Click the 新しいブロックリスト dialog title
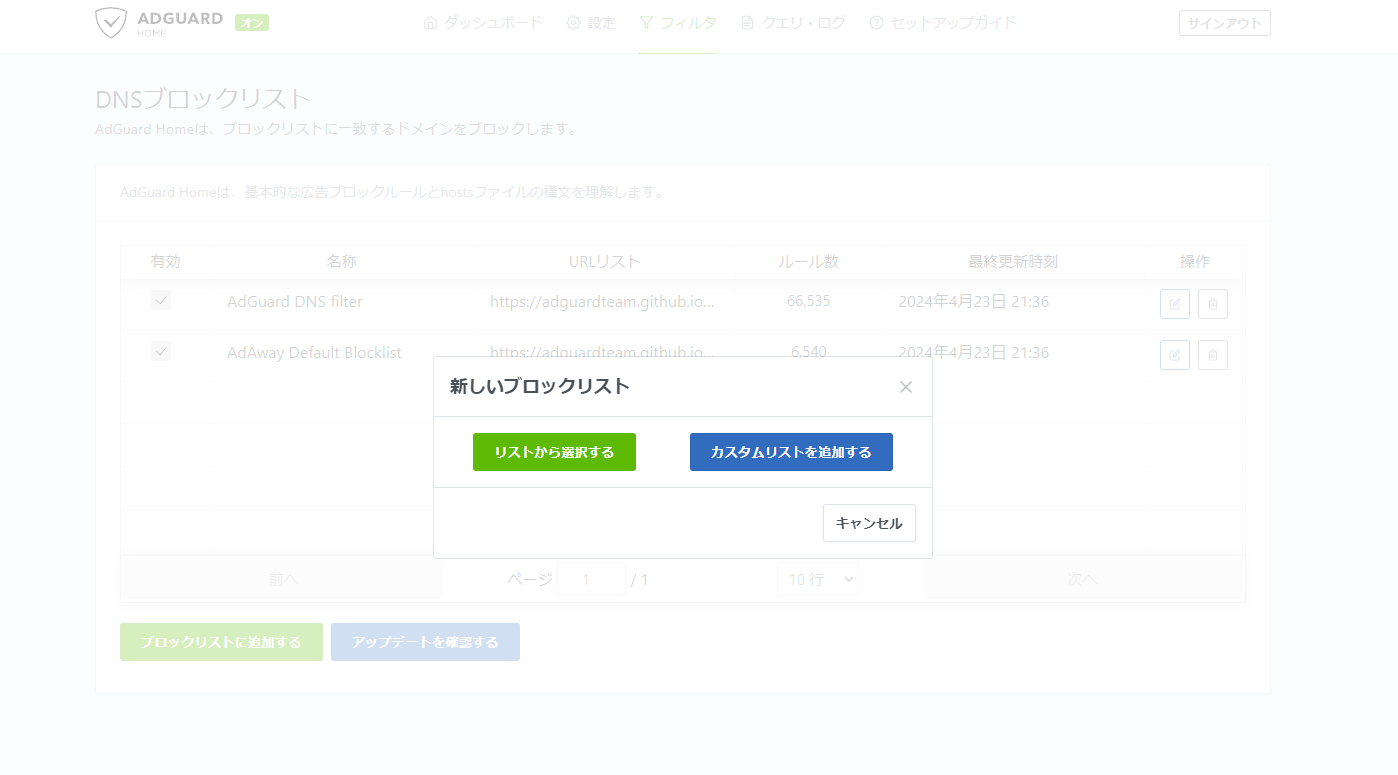This screenshot has width=1398, height=775. tap(539, 386)
